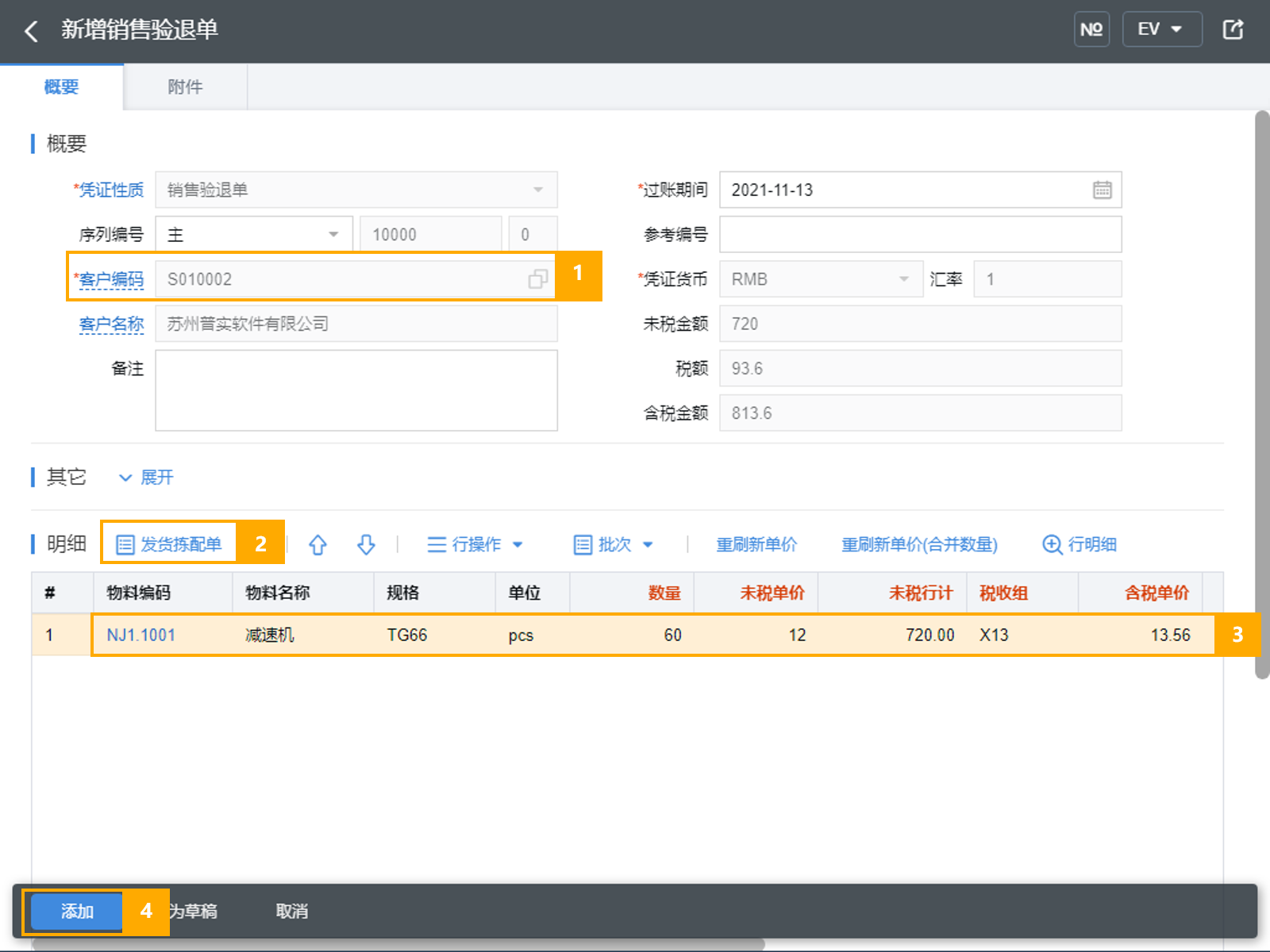Open the 行操作 dropdown menu
Screen dimensions: 1270x952
click(x=475, y=544)
